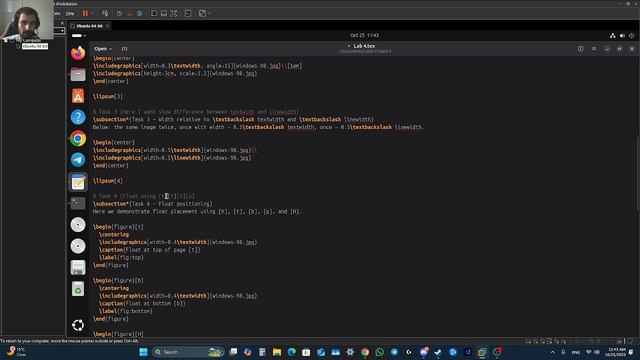The height and width of the screenshot is (360, 640).
Task: Open the Files manager in the dock
Action: tap(78, 75)
